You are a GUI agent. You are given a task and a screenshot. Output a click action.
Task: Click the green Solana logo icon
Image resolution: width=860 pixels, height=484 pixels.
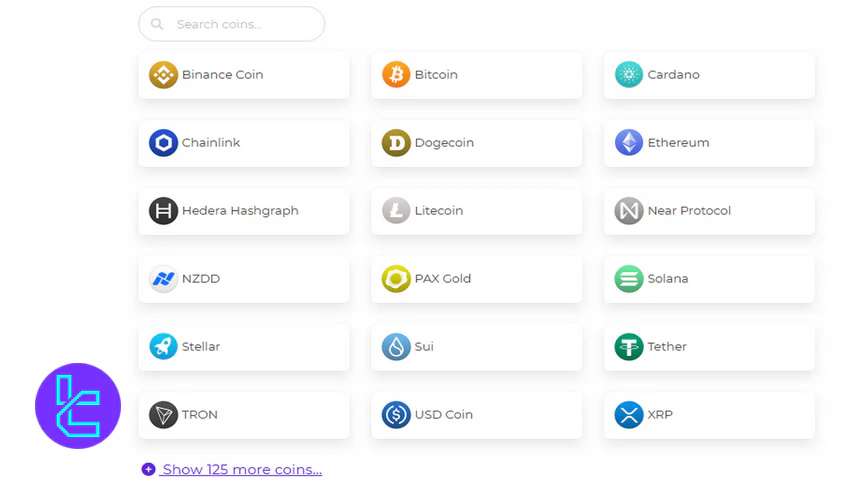tap(629, 279)
